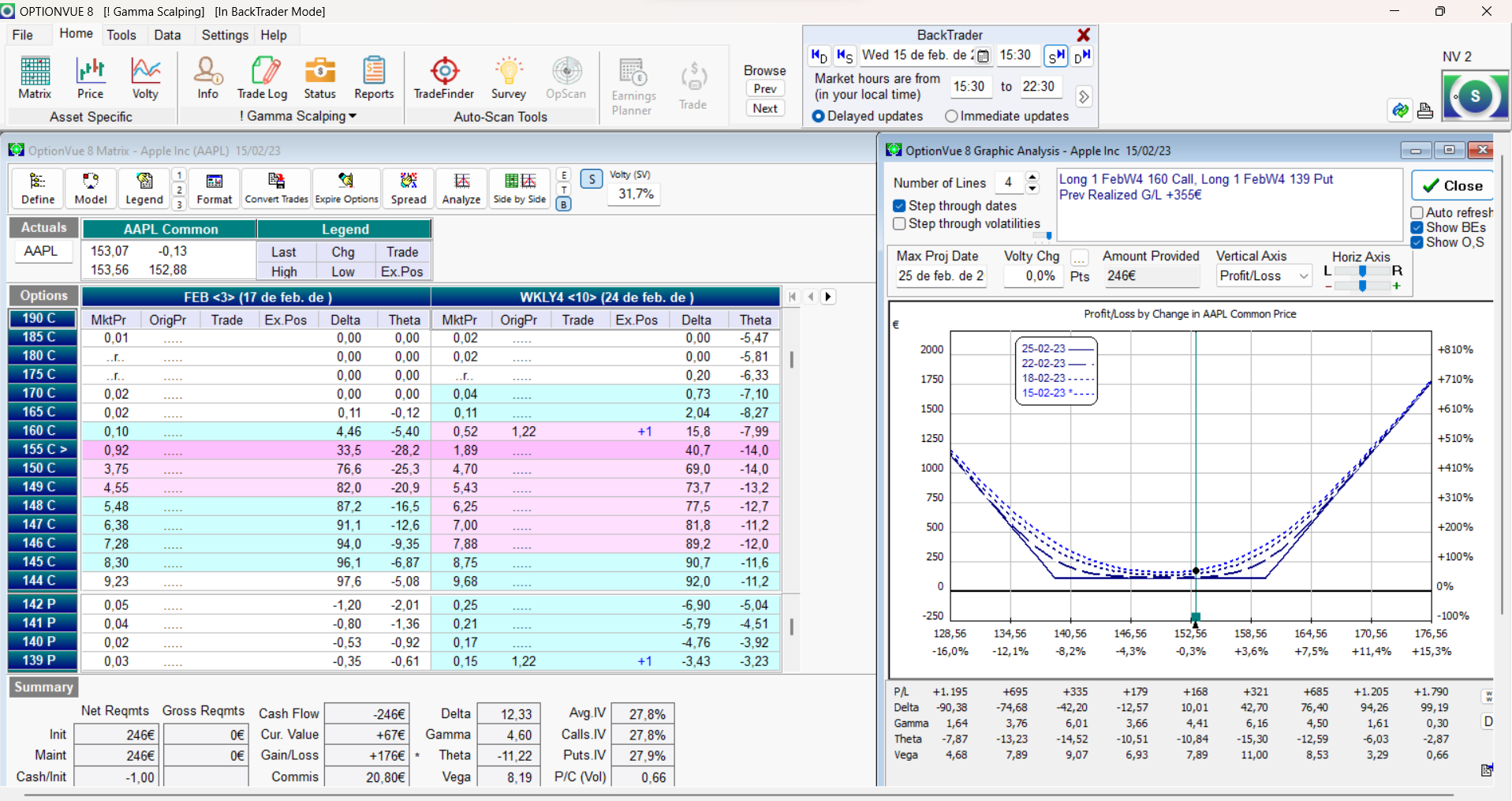Open the Data menu tab
The width and height of the screenshot is (1512, 801).
point(167,35)
